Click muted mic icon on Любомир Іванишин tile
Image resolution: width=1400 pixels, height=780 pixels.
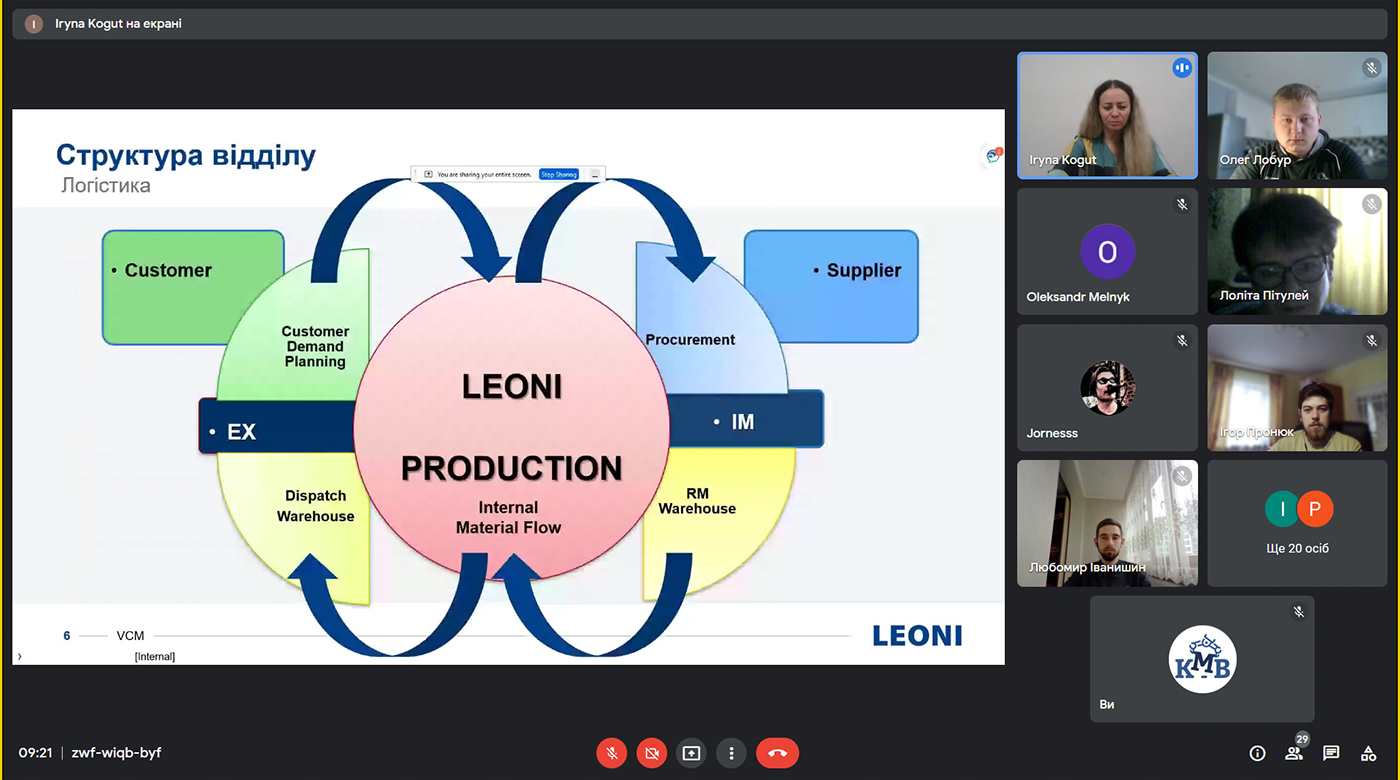tap(1182, 476)
